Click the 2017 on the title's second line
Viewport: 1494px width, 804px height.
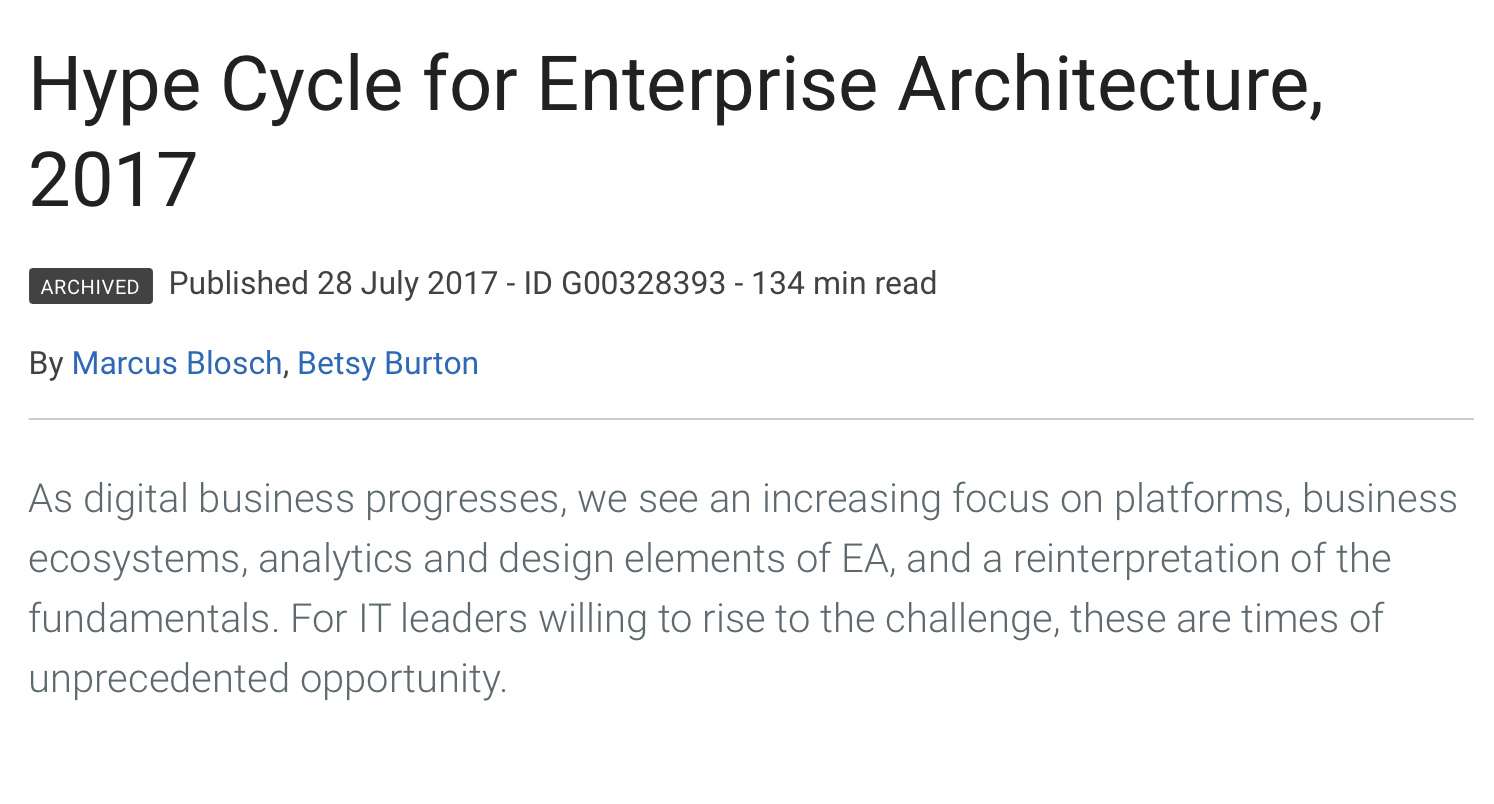[113, 180]
